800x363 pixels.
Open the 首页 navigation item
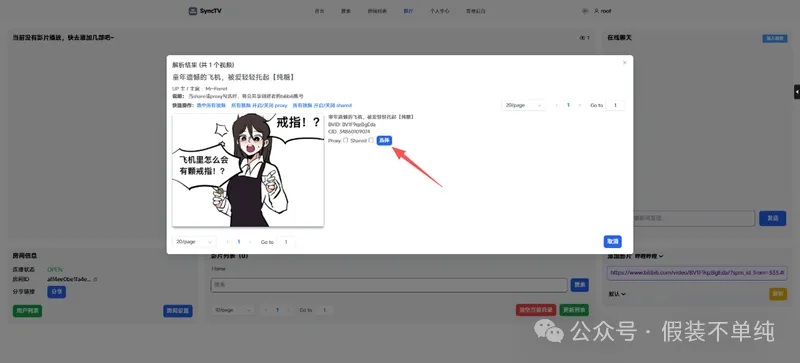[319, 11]
